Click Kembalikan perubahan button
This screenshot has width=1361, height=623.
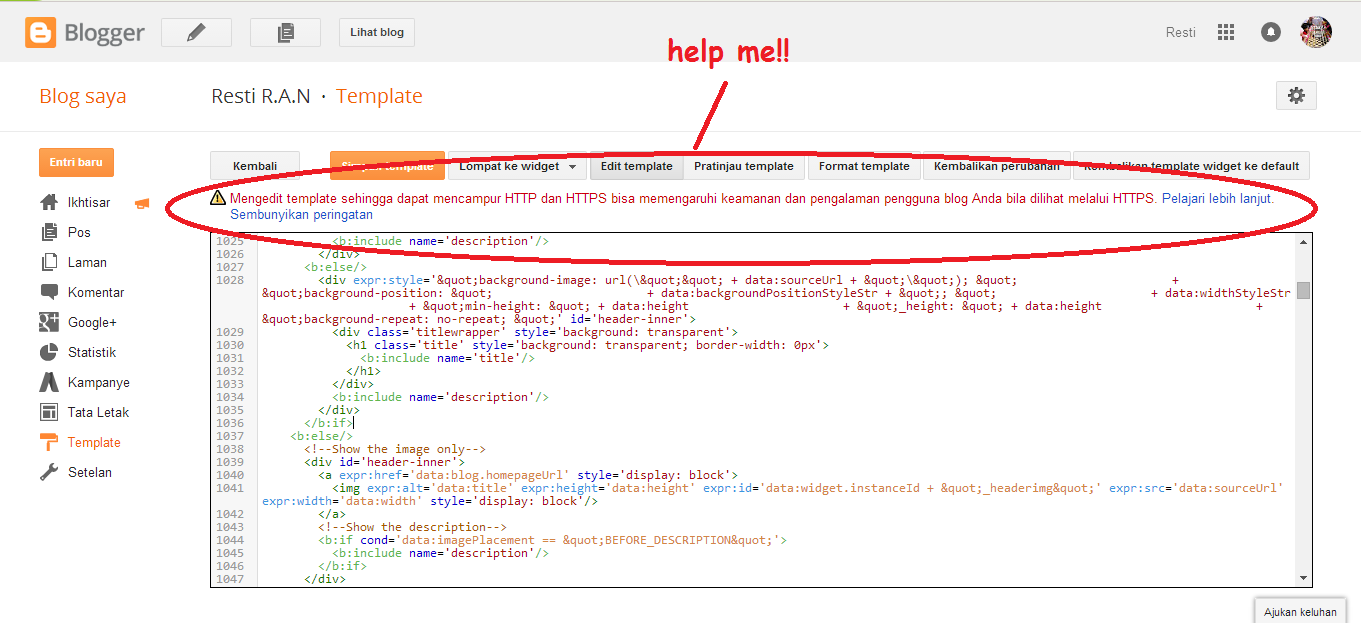(x=996, y=166)
